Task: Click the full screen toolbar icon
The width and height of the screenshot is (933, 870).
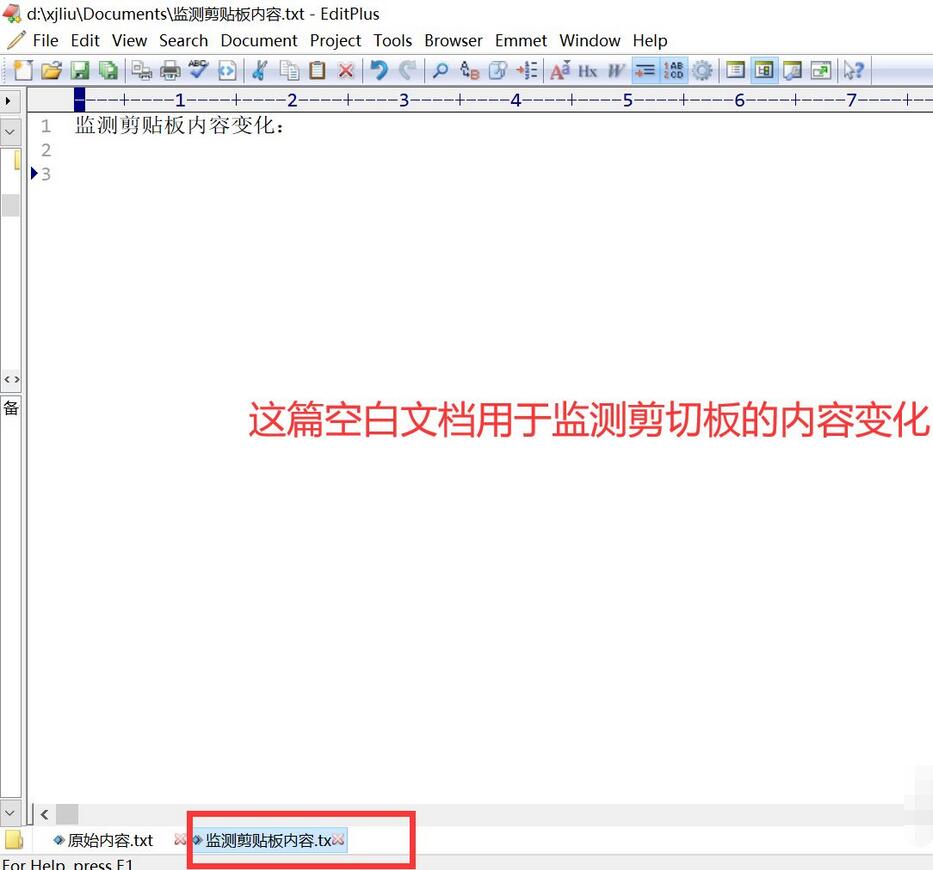Action: pos(821,70)
